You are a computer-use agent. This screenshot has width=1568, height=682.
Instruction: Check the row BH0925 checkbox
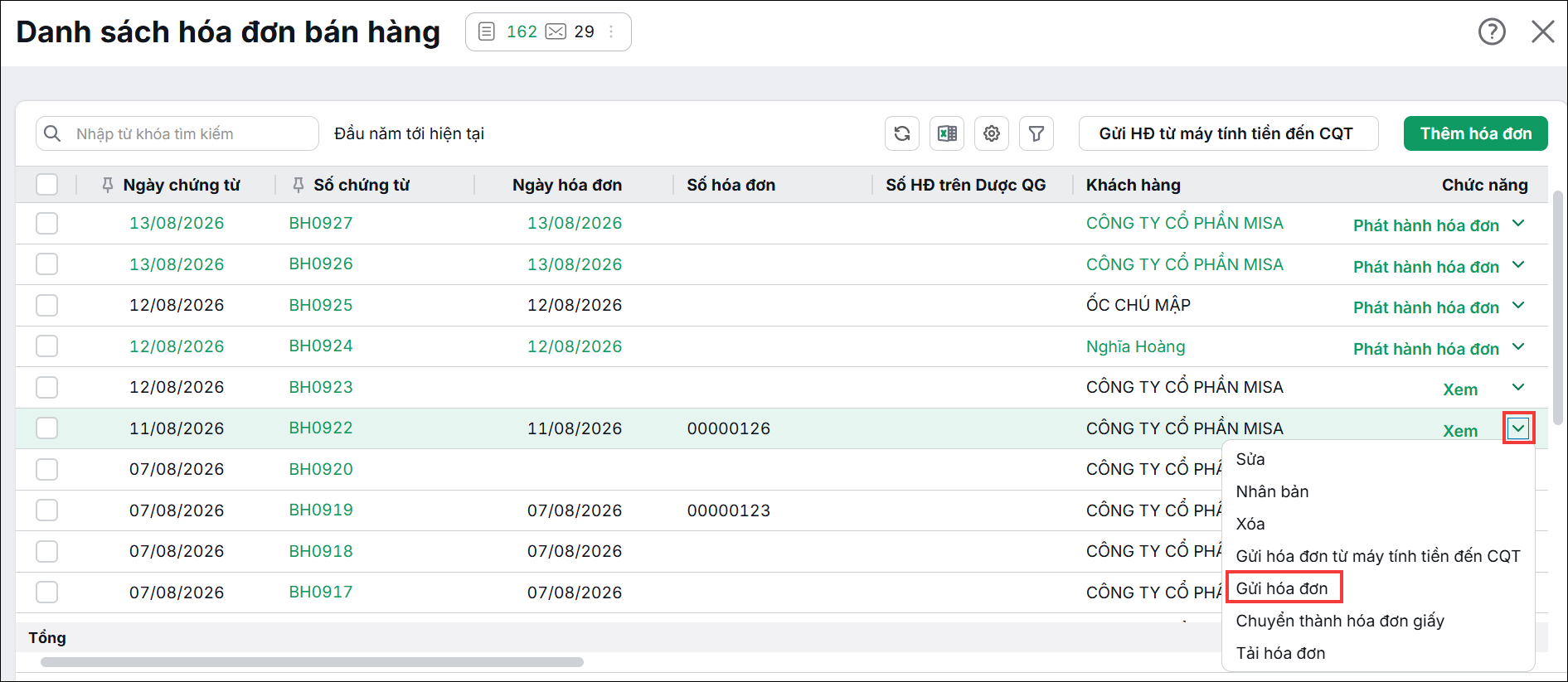(x=47, y=305)
